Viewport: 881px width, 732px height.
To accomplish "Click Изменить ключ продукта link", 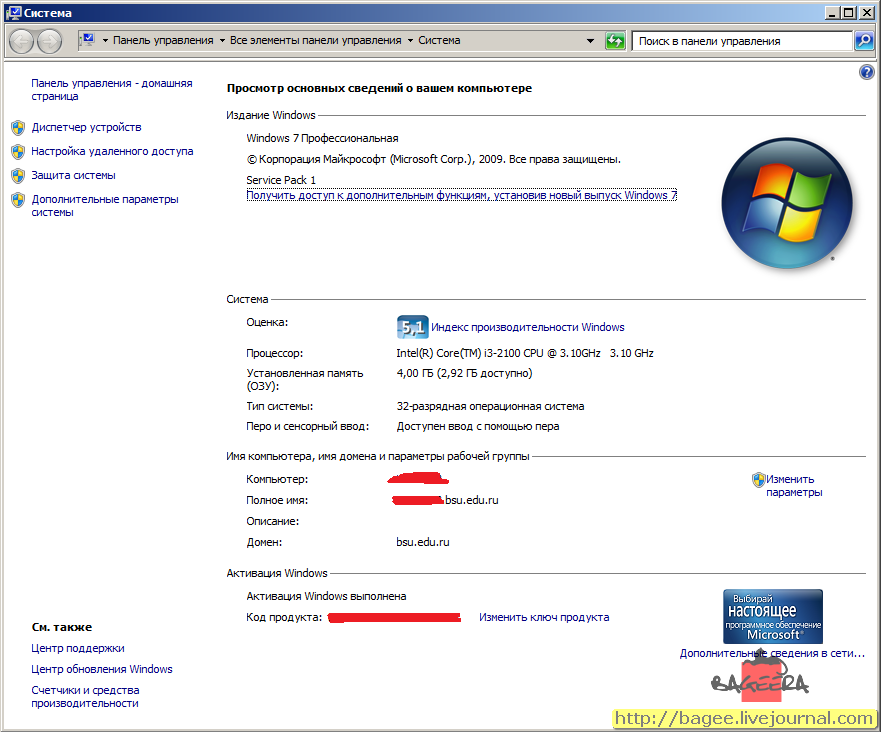I will click(x=544, y=617).
